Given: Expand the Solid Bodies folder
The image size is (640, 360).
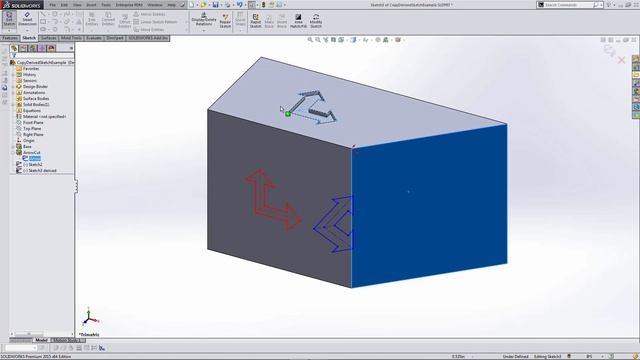Looking at the screenshot, I should [x=13, y=104].
